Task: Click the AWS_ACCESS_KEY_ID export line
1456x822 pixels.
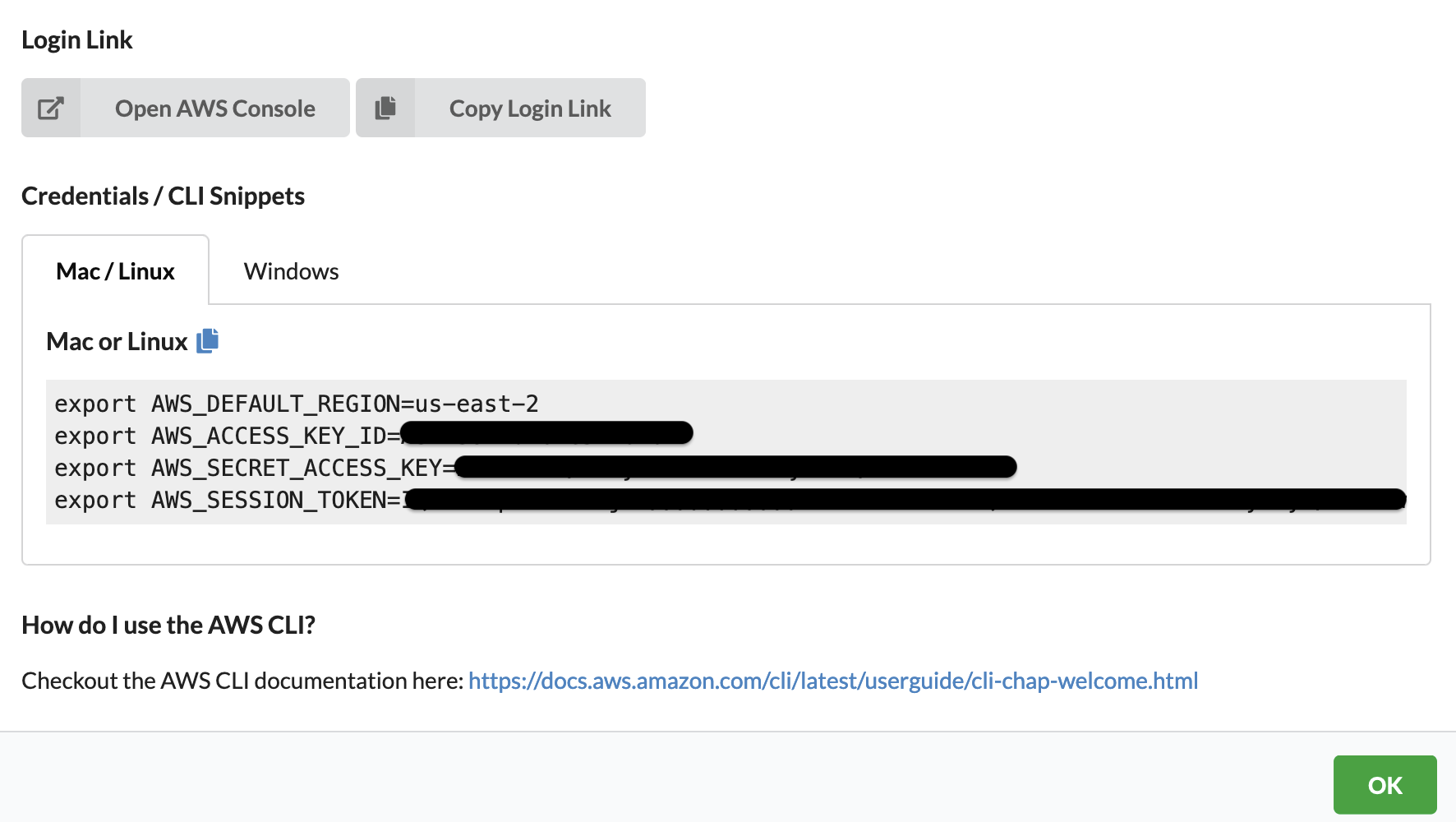Action: pos(374,436)
